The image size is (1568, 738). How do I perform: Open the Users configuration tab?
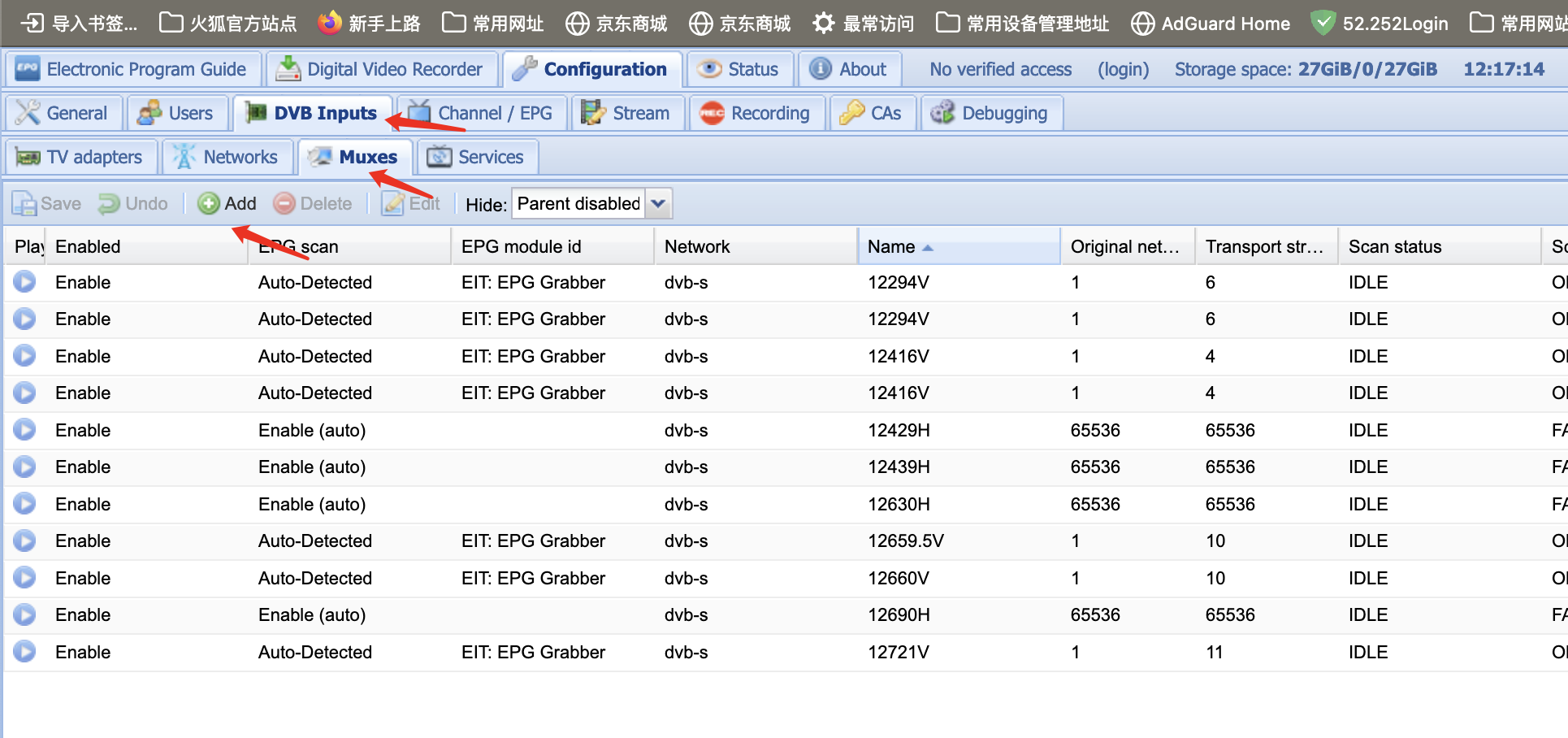coord(177,113)
